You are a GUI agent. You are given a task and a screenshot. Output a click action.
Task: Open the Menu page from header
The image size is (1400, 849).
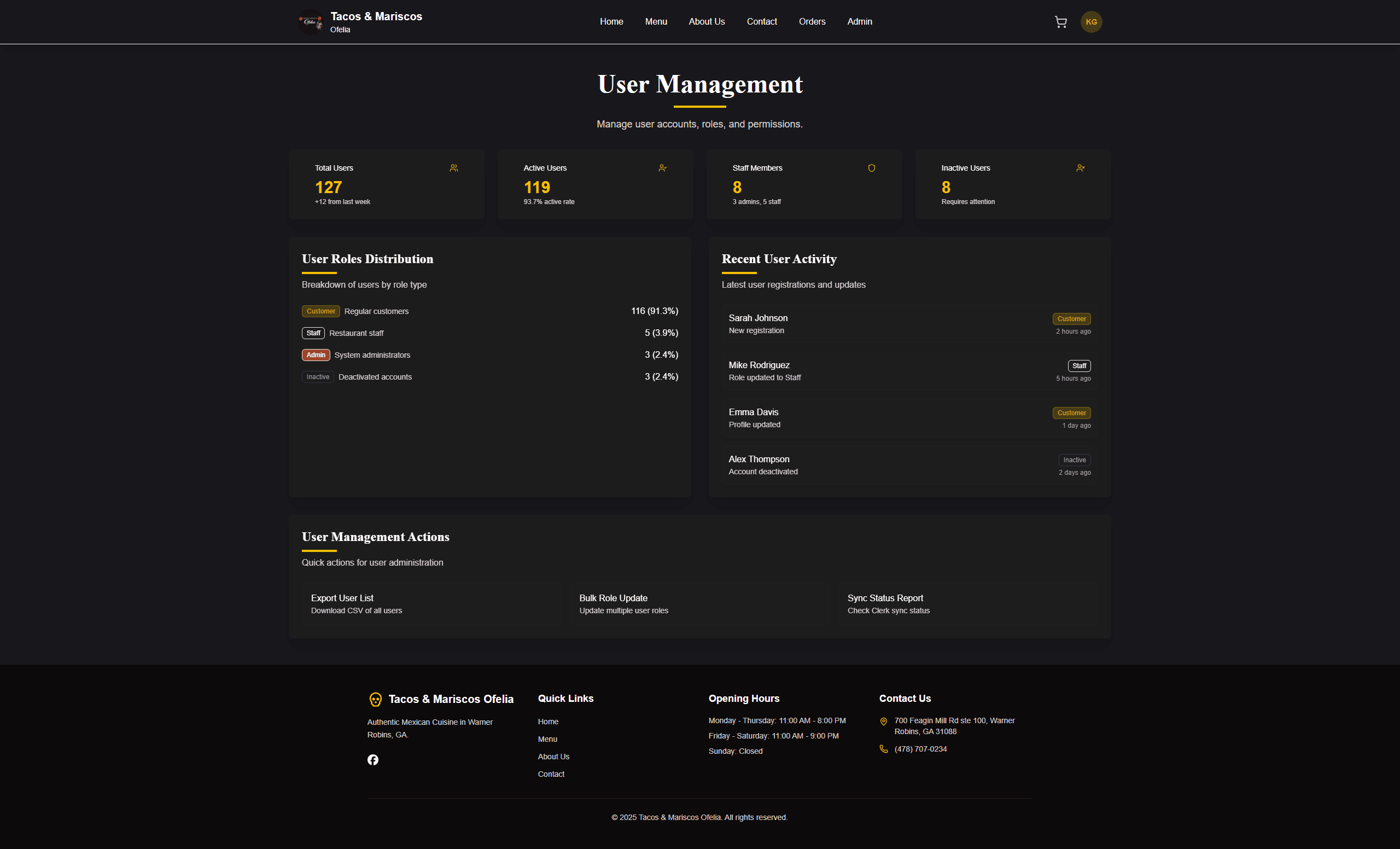[x=656, y=21]
